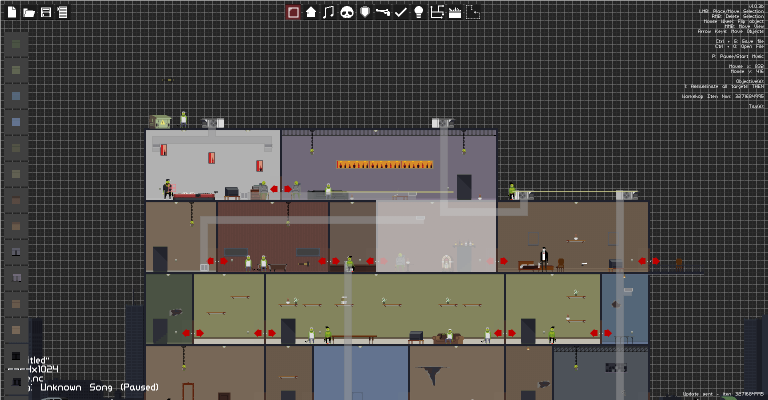The width and height of the screenshot is (768, 400).
Task: Click the Unknown Song (Paused) label
Action: pyautogui.click(x=99, y=387)
